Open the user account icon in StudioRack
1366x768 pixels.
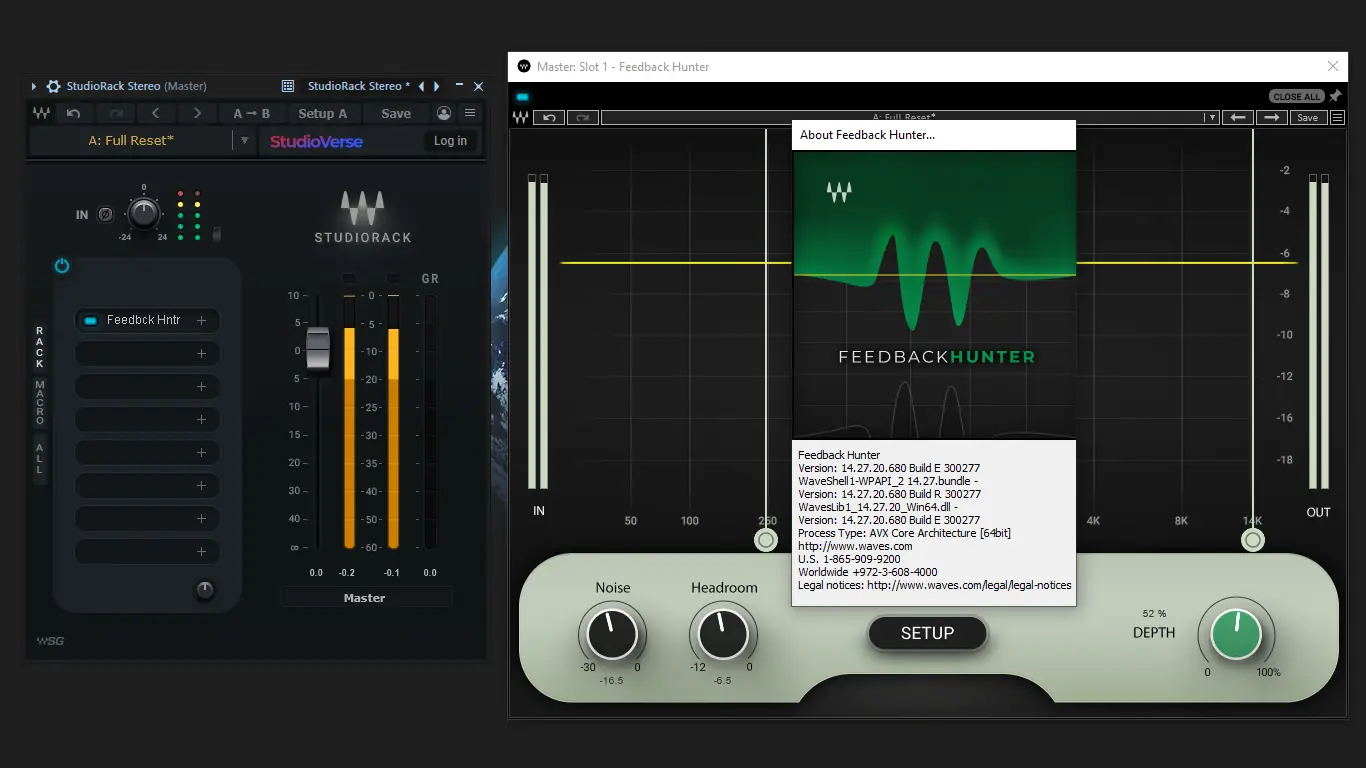coord(444,114)
